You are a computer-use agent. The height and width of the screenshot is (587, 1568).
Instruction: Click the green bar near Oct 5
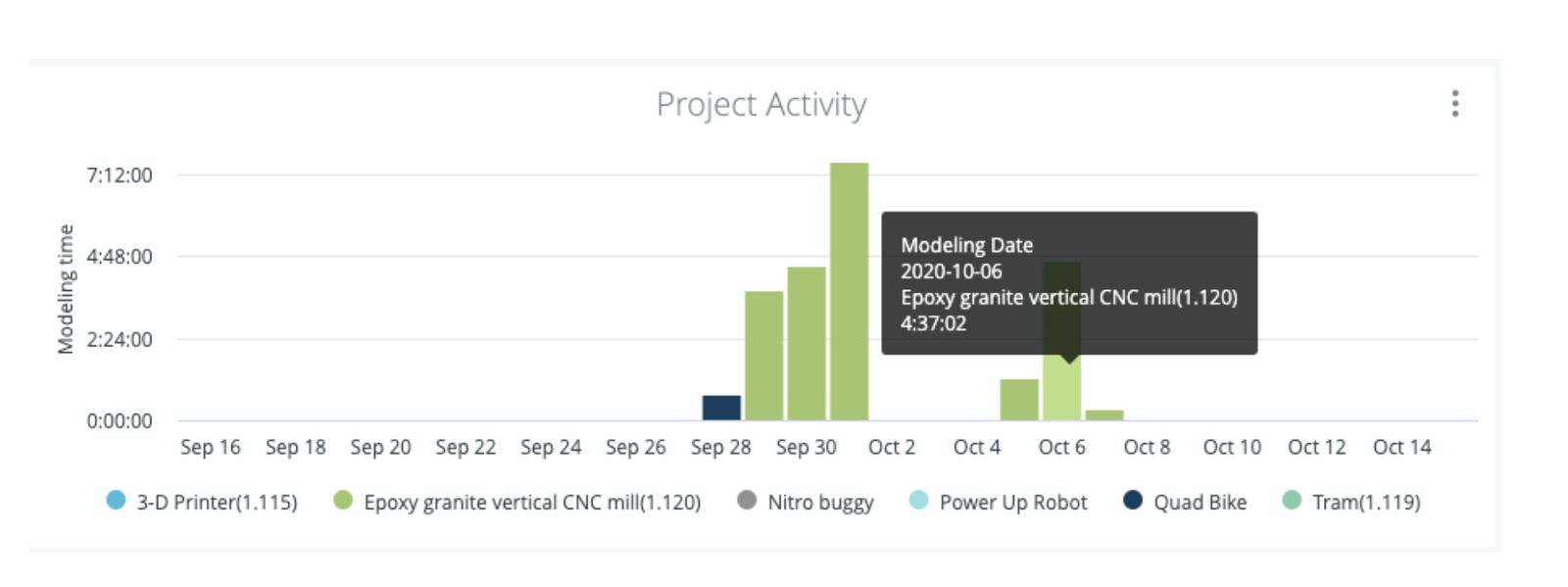1019,400
